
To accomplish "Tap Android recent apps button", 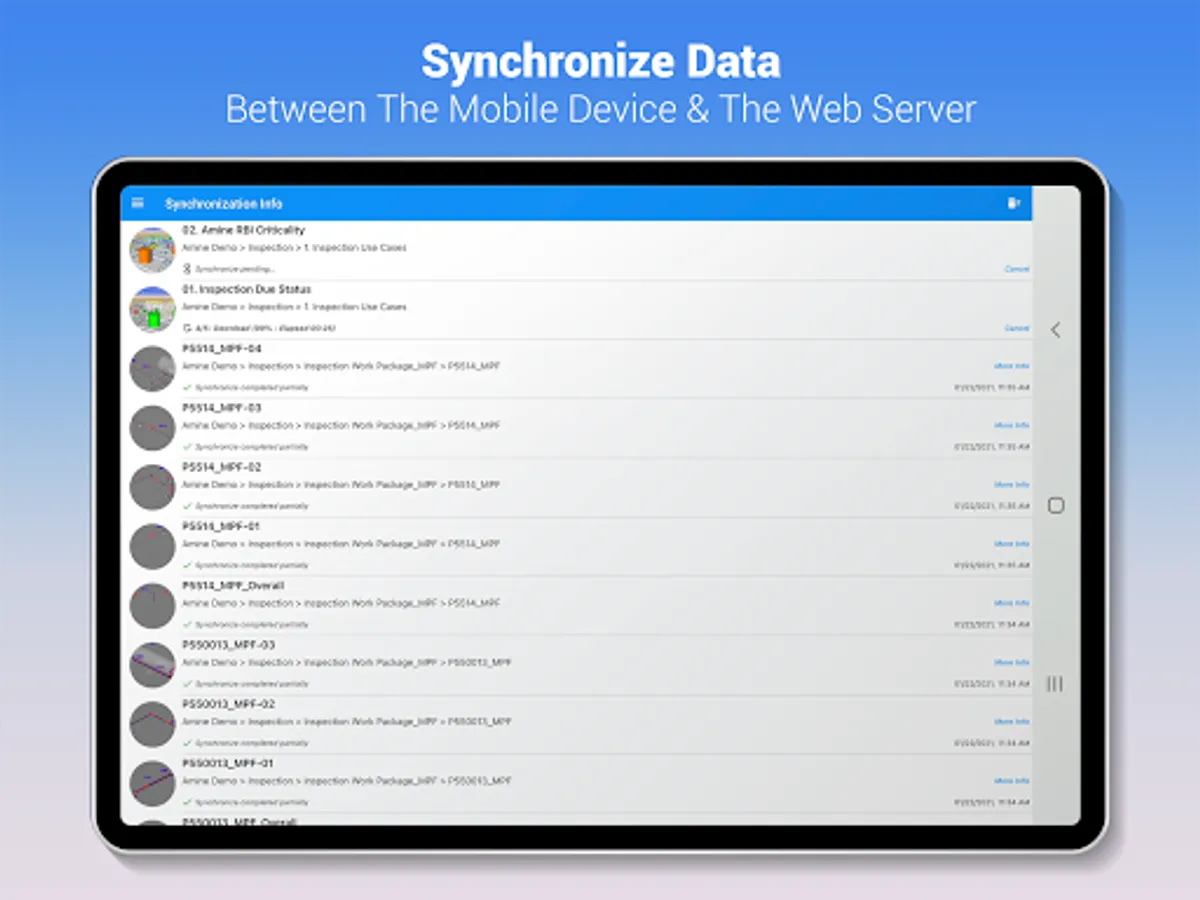I will click(x=1055, y=684).
